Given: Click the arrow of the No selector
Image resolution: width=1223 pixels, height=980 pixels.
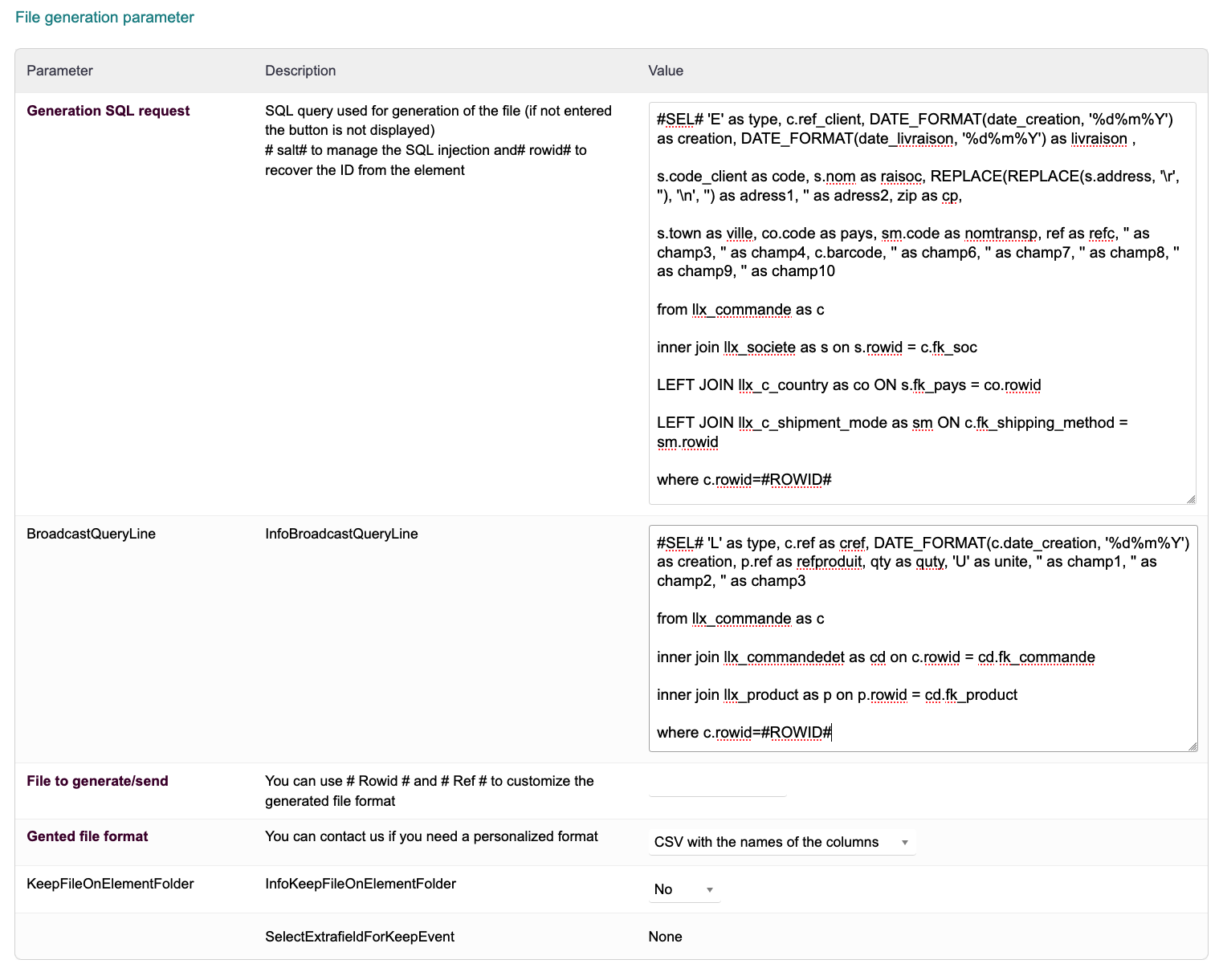Looking at the screenshot, I should tap(710, 890).
